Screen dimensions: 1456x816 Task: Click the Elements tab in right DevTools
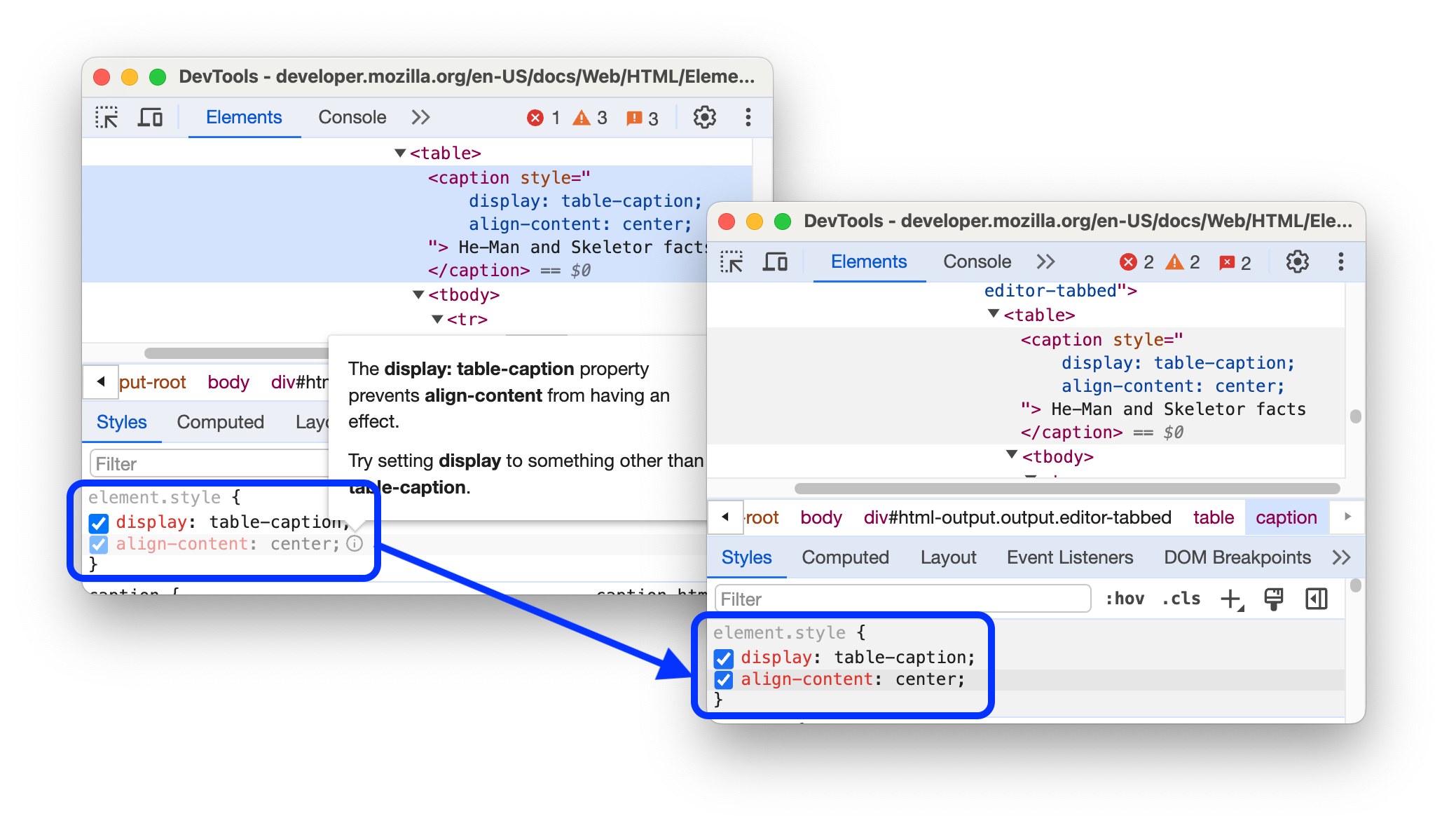(868, 262)
